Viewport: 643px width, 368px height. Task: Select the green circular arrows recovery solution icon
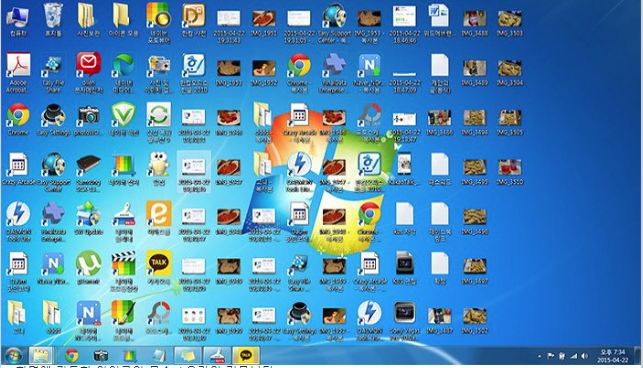click(159, 123)
